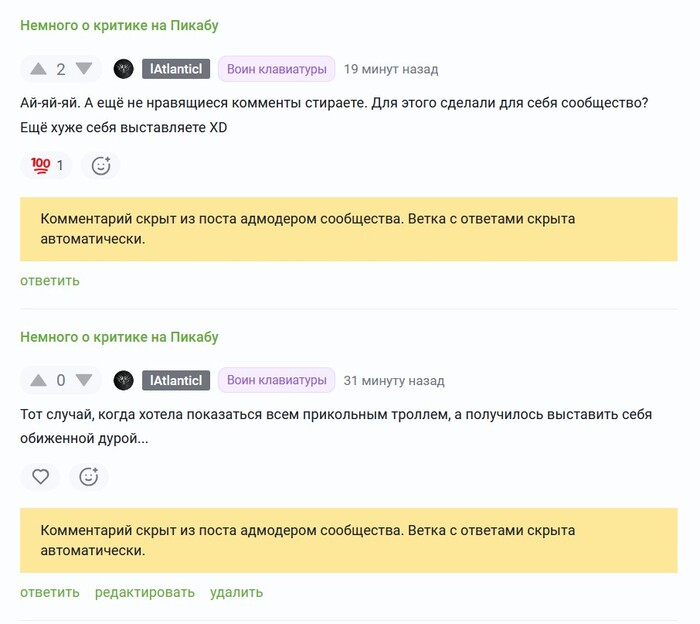Open IAtlanticI profile from second comment
This screenshot has width=700, height=624.
[176, 380]
